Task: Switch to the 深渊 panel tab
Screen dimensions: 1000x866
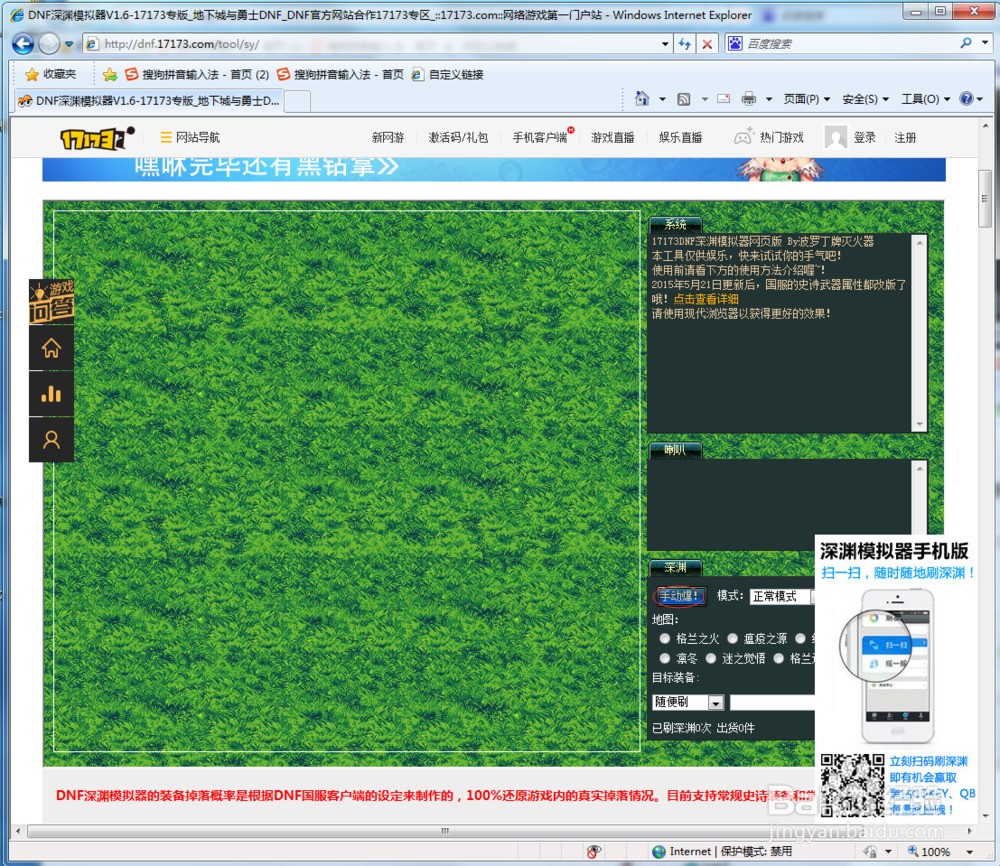Action: coord(675,568)
